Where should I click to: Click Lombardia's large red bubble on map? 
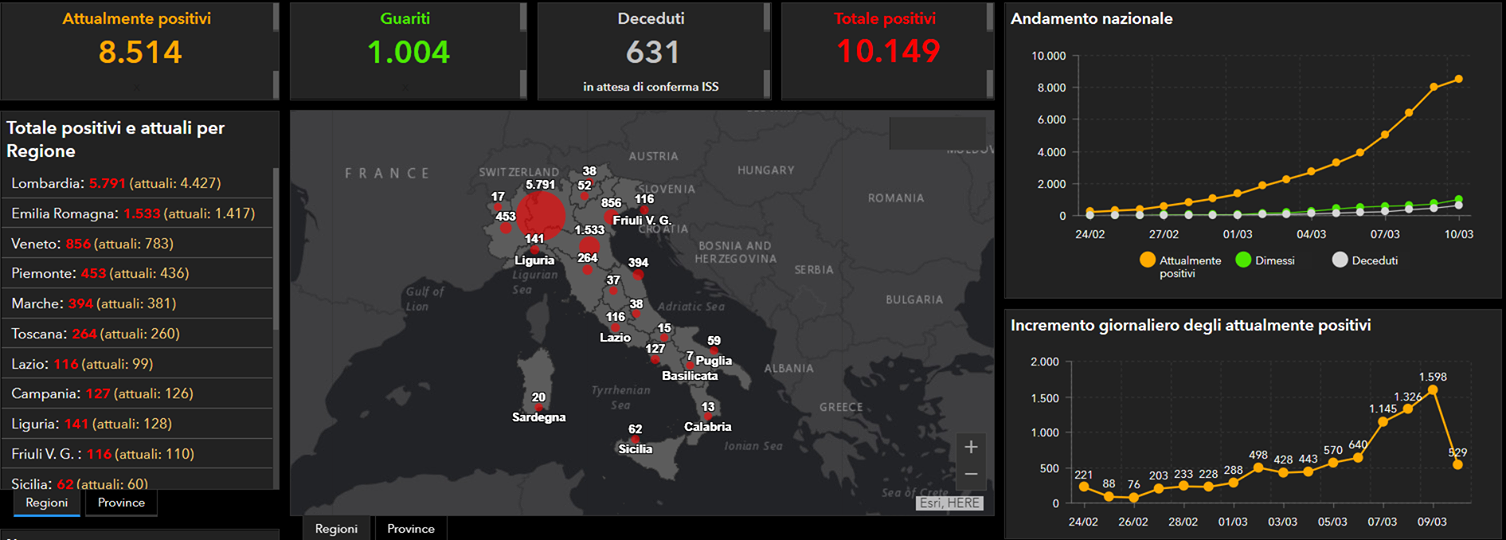[x=540, y=216]
